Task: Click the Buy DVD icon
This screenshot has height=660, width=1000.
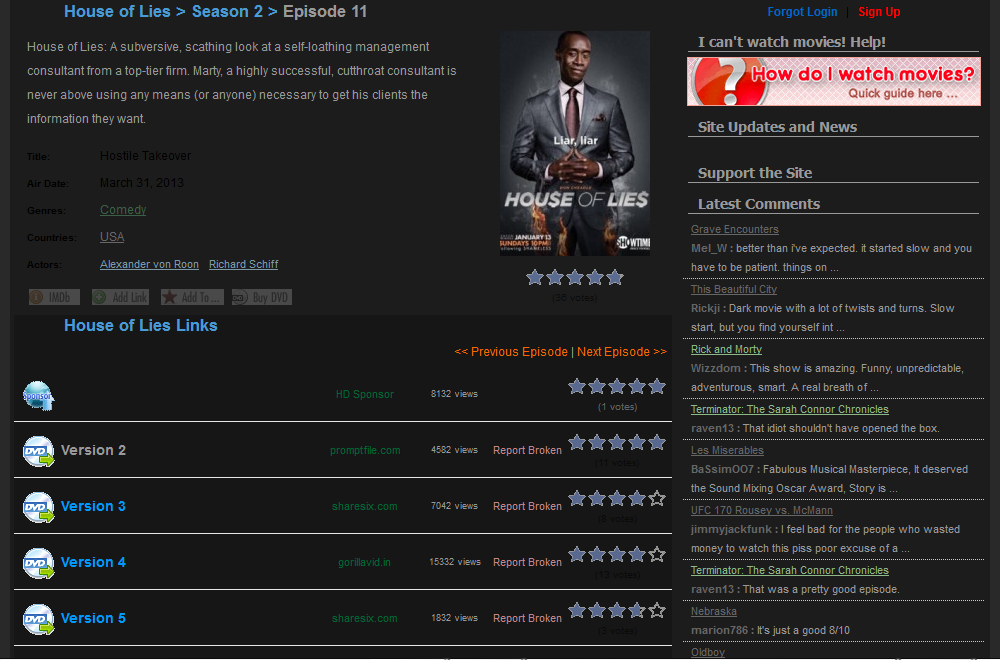Action: tap(261, 296)
